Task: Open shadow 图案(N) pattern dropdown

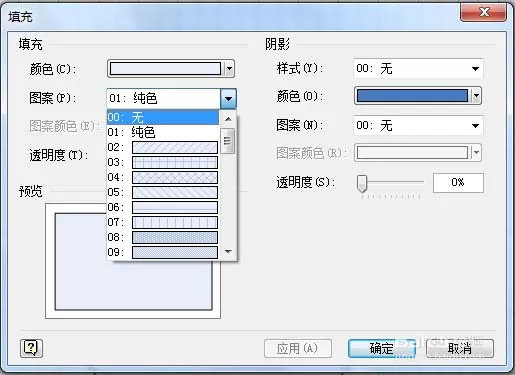Action: tap(475, 126)
